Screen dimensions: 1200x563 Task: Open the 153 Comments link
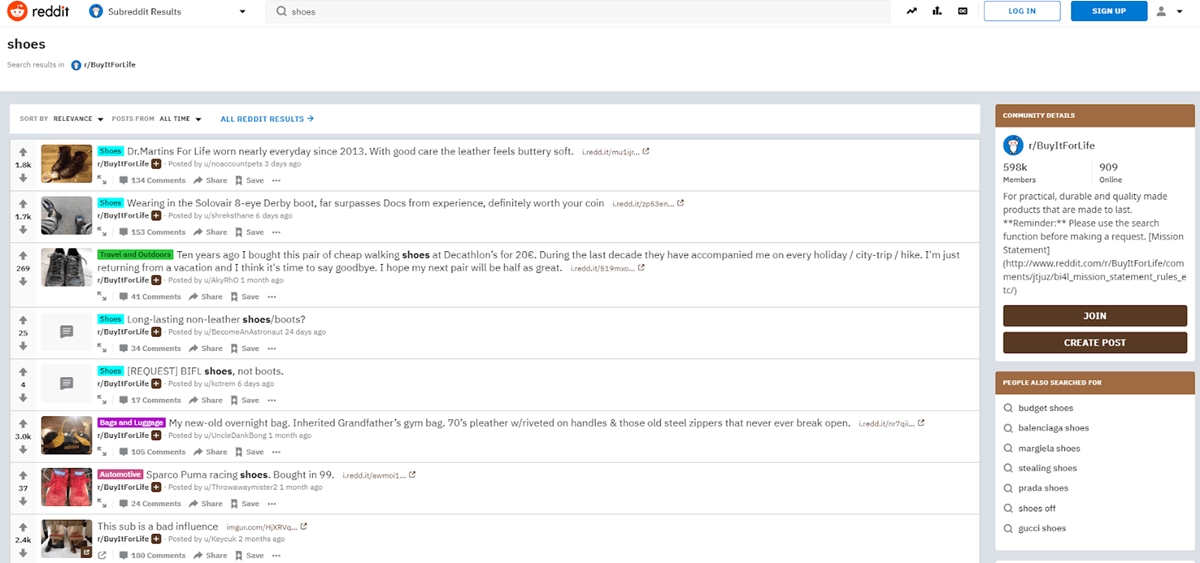coord(152,233)
